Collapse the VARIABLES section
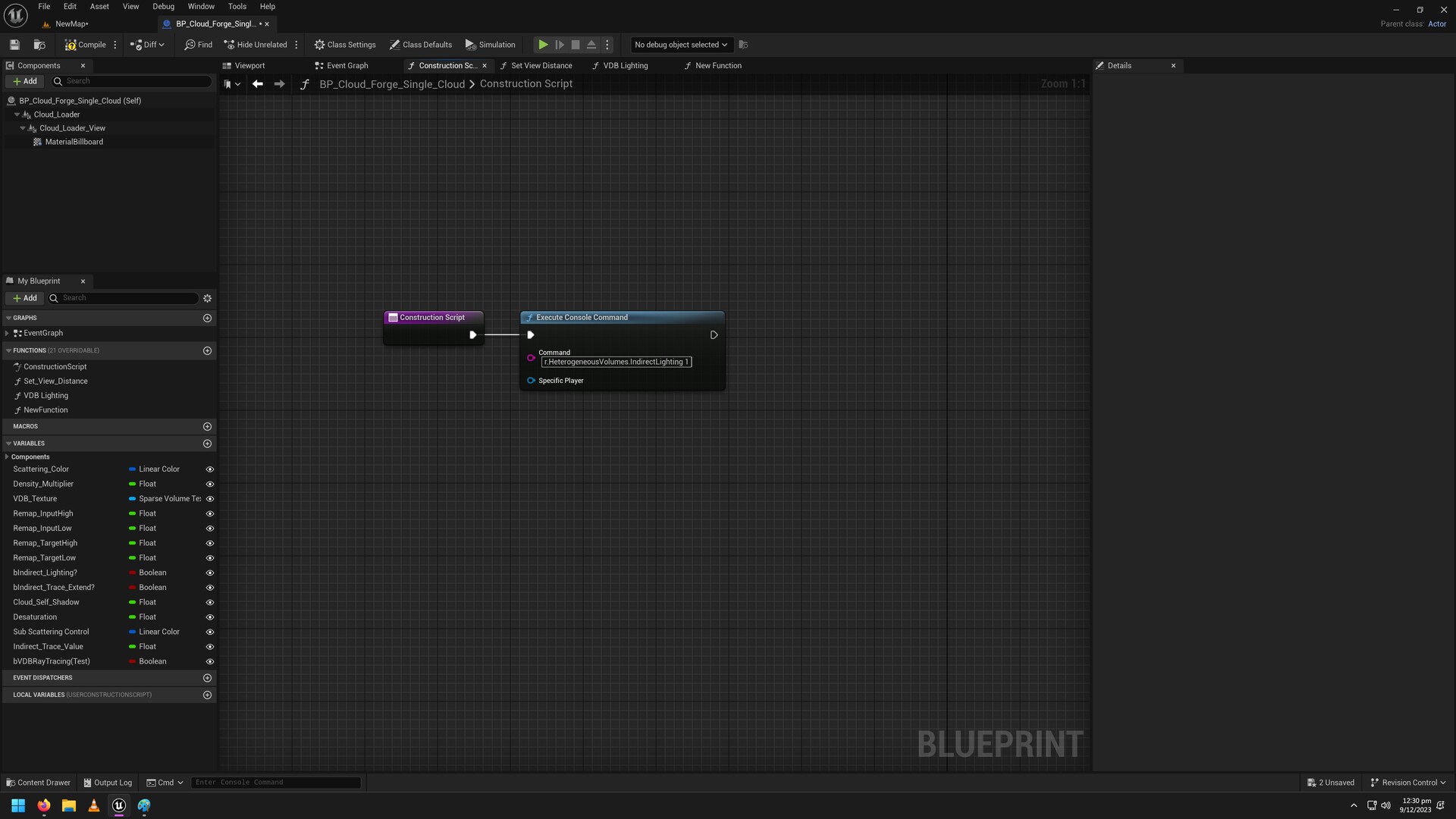 tap(8, 444)
